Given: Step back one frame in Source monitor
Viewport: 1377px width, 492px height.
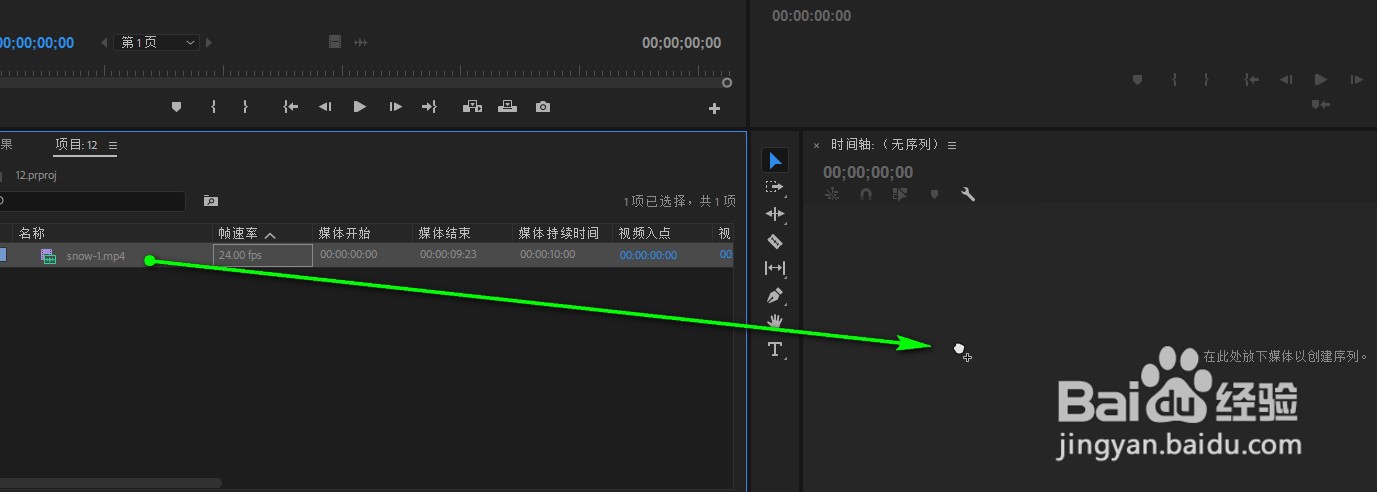Looking at the screenshot, I should (x=325, y=107).
